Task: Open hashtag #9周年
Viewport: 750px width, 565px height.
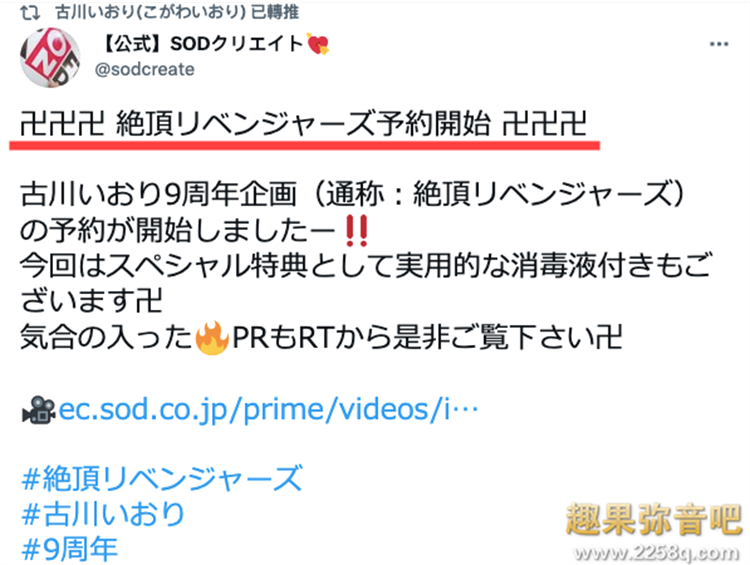Action: [x=70, y=549]
